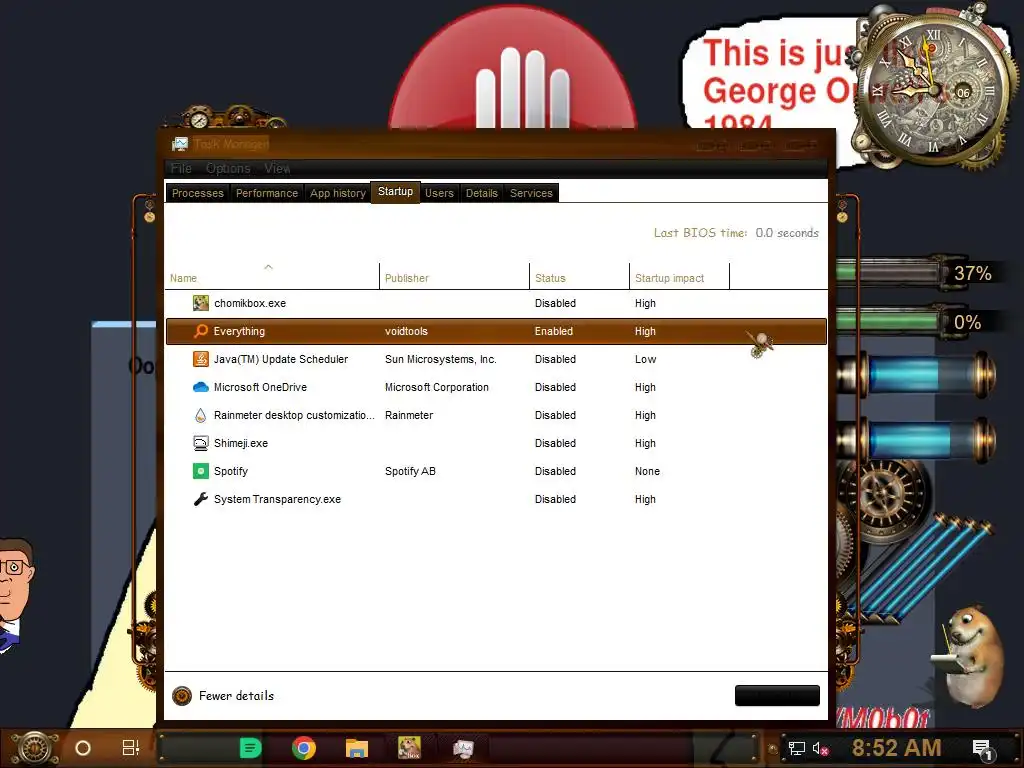Image resolution: width=1024 pixels, height=768 pixels.
Task: Open the Action Center notification icon
Action: (982, 749)
